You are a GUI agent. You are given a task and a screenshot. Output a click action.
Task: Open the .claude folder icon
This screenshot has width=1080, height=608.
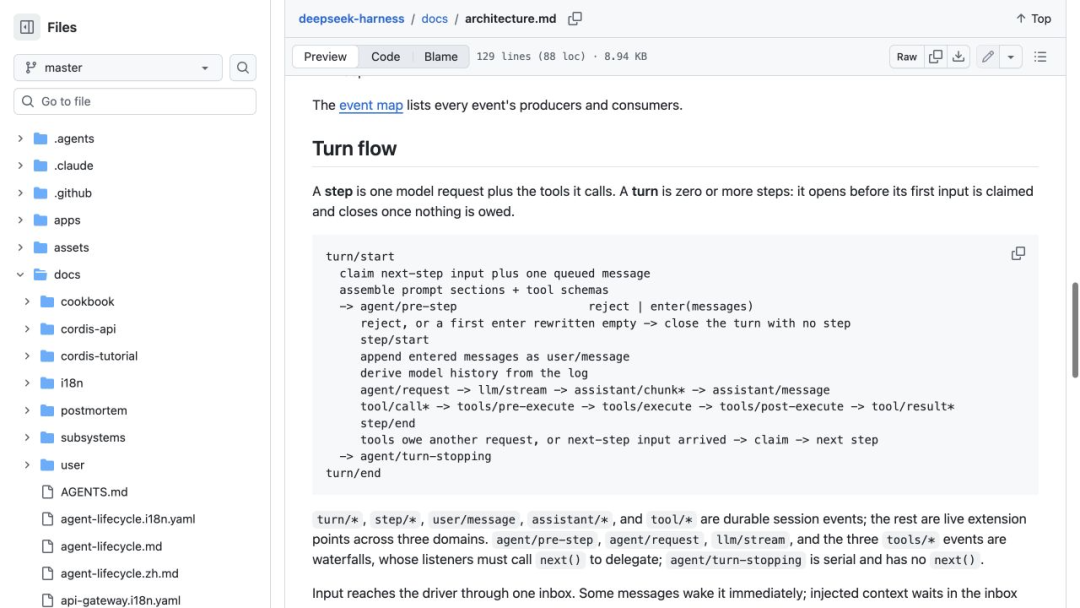point(41,166)
